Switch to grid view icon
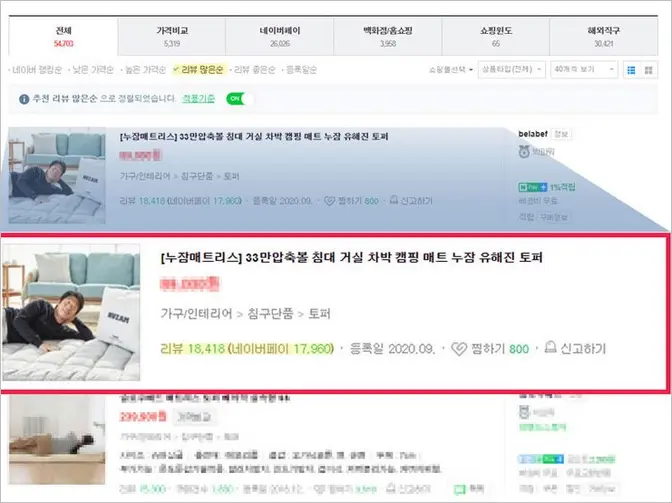672x503 pixels. click(x=648, y=70)
